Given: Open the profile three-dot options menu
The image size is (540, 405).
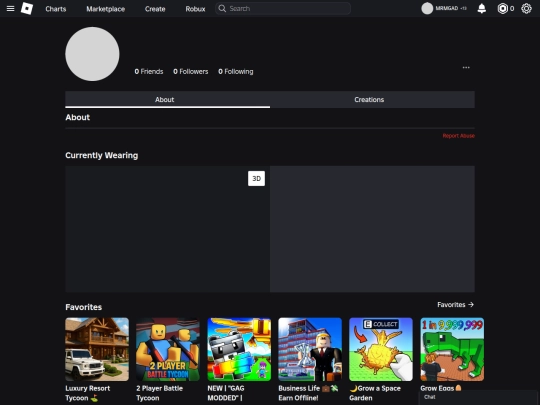Looking at the screenshot, I should click(466, 68).
